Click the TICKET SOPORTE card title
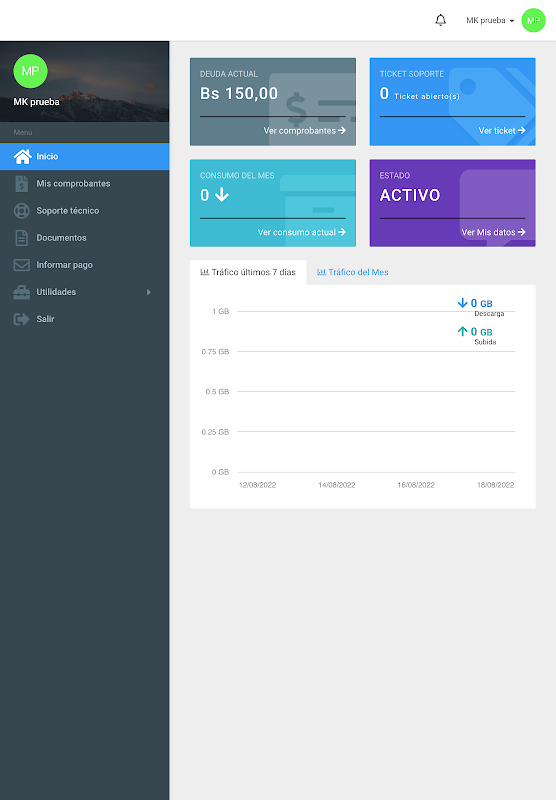Viewport: 556px width, 800px height. (412, 74)
